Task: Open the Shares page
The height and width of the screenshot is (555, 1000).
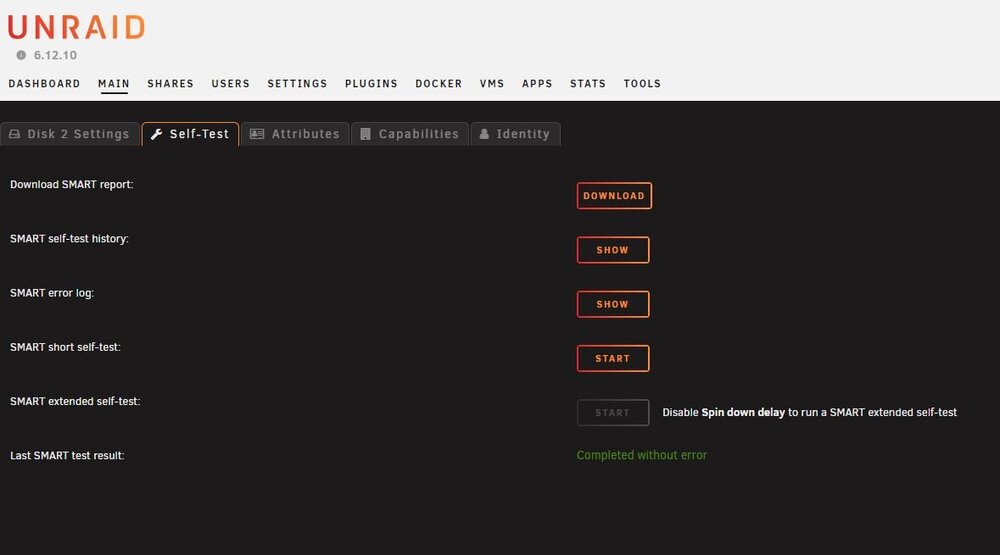Action: click(x=170, y=84)
